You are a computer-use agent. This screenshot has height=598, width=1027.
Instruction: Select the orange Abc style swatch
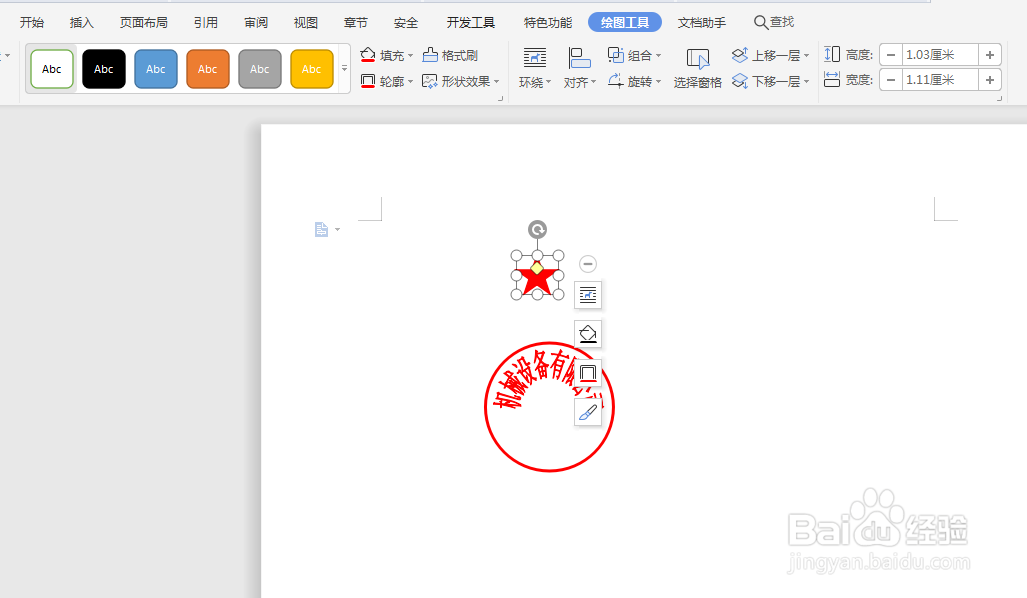[x=207, y=68]
